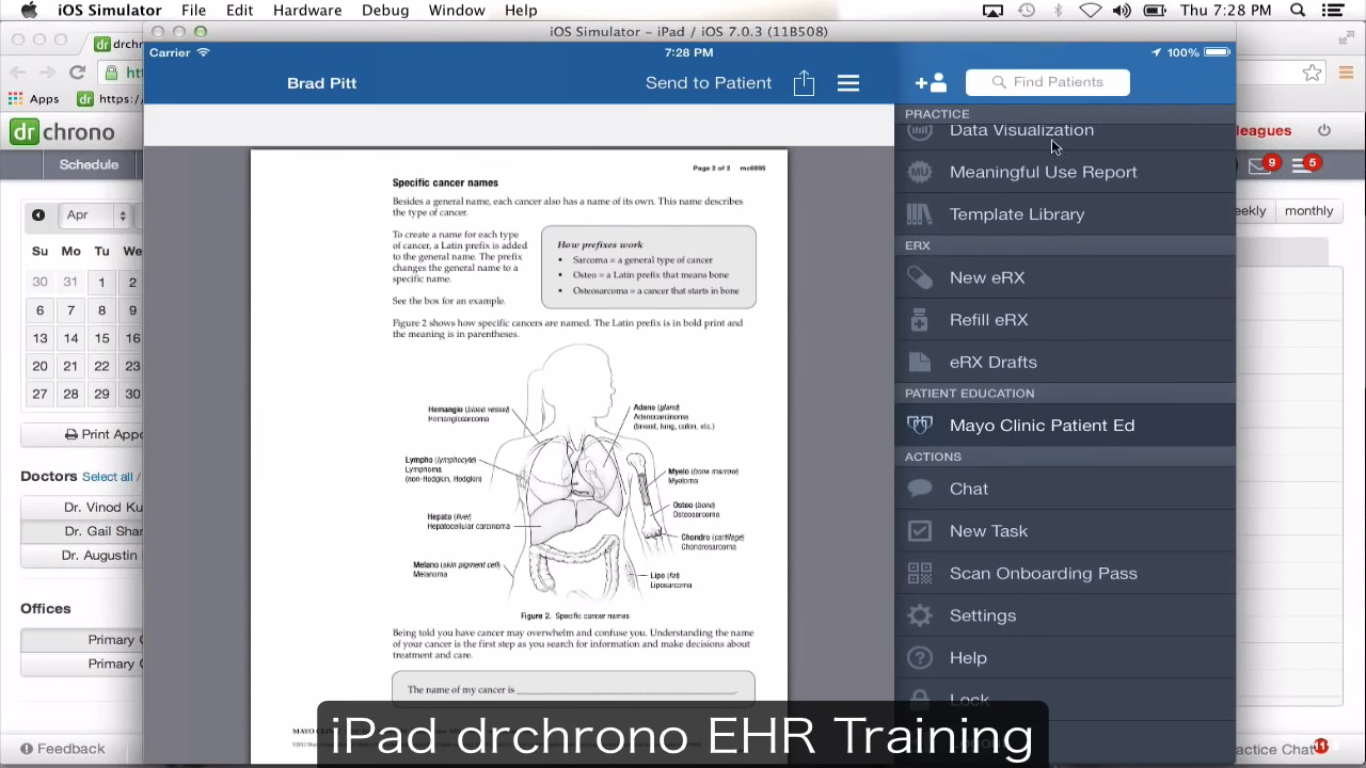Create a New Task
Screen dimensions: 1366x768
[1065, 531]
